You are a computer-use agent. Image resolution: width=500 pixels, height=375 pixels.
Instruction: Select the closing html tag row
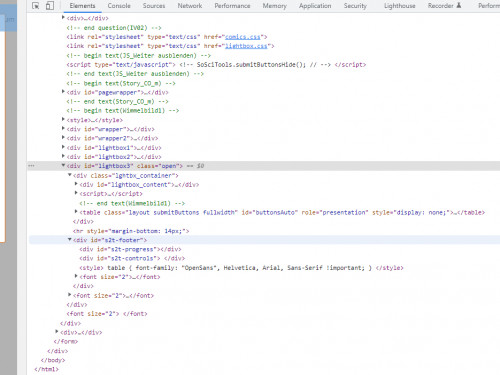tap(46, 369)
